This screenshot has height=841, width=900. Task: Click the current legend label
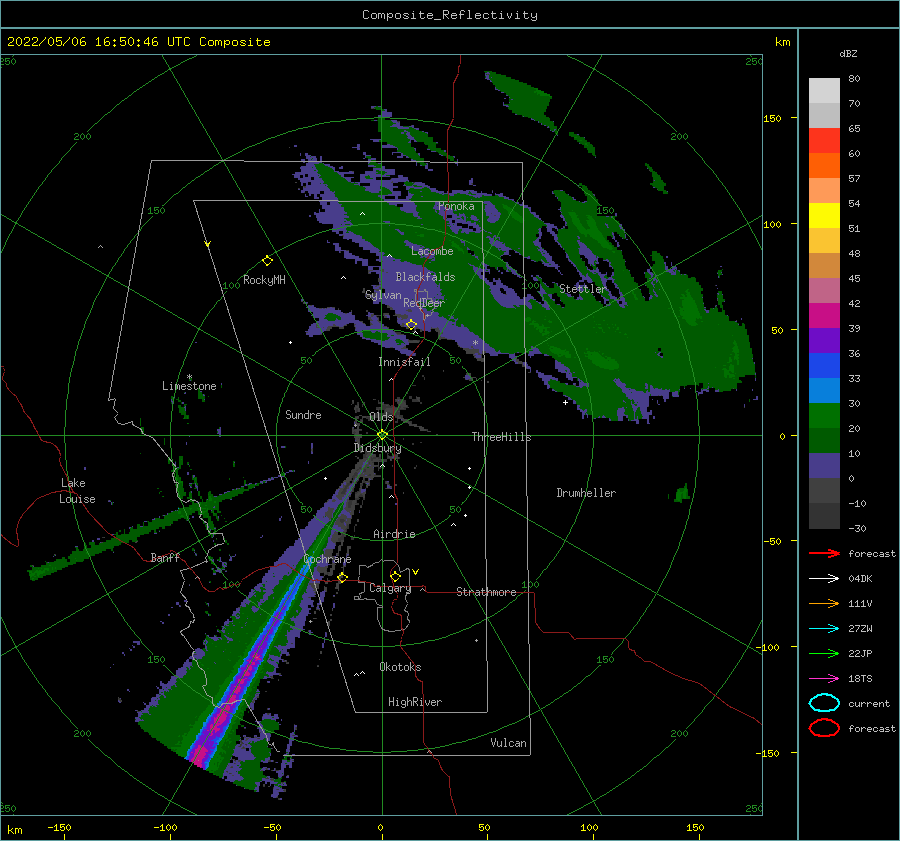click(868, 703)
